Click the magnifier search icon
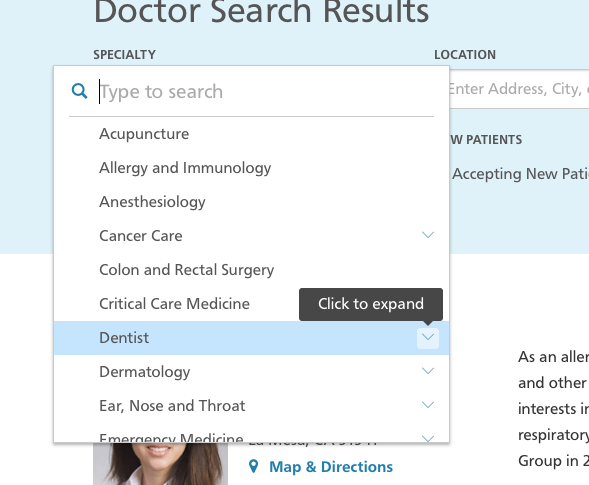The width and height of the screenshot is (589, 485). (x=79, y=91)
